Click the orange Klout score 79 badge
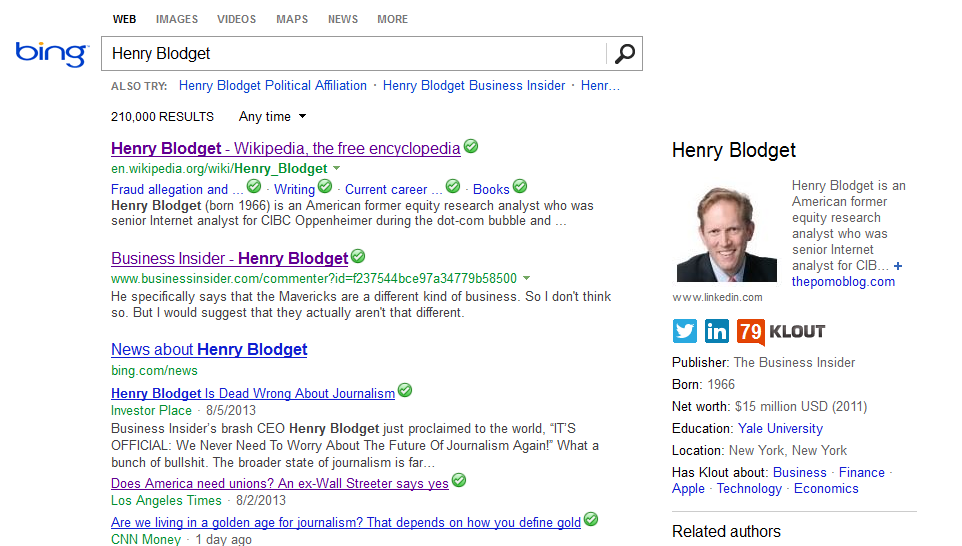This screenshot has height=546, width=962. [750, 331]
